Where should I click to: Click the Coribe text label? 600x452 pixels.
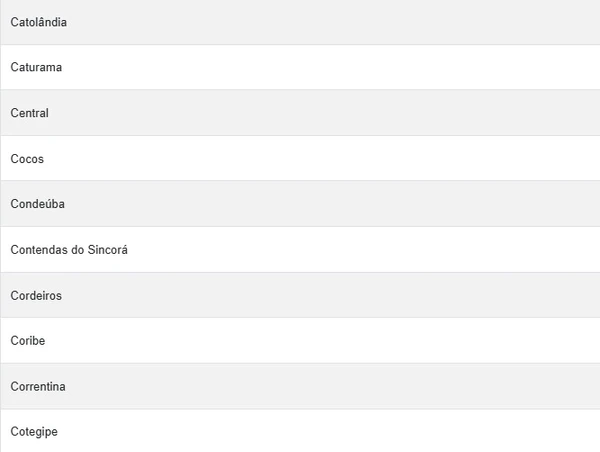28,341
